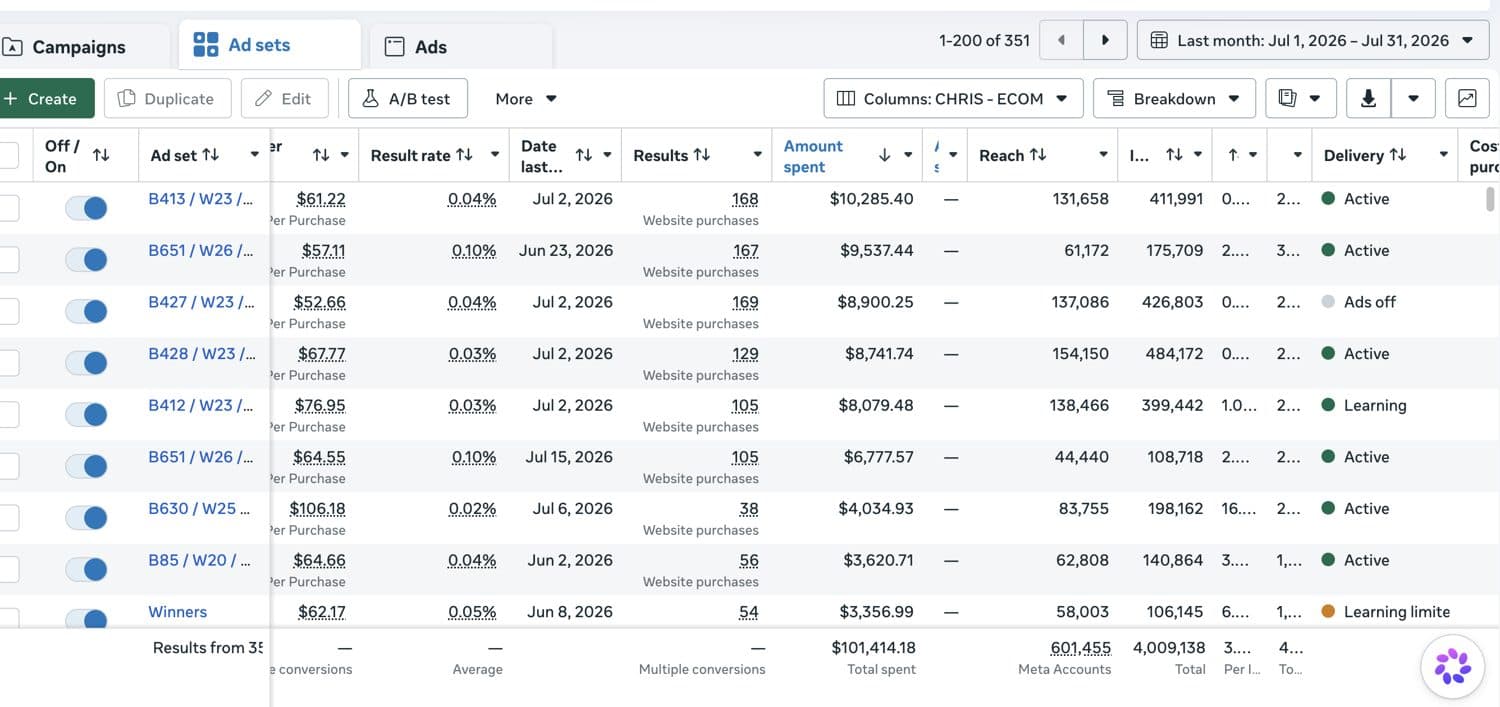Click the export download icon
The image size is (1500, 707).
click(x=1369, y=98)
